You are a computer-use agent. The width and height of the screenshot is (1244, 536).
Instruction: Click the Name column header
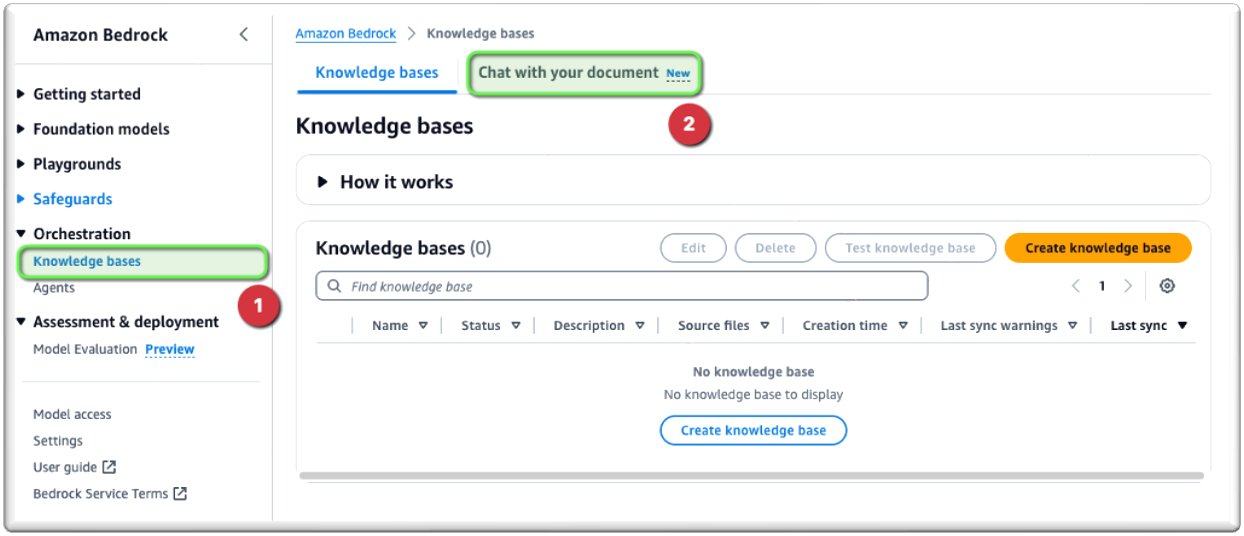[390, 326]
